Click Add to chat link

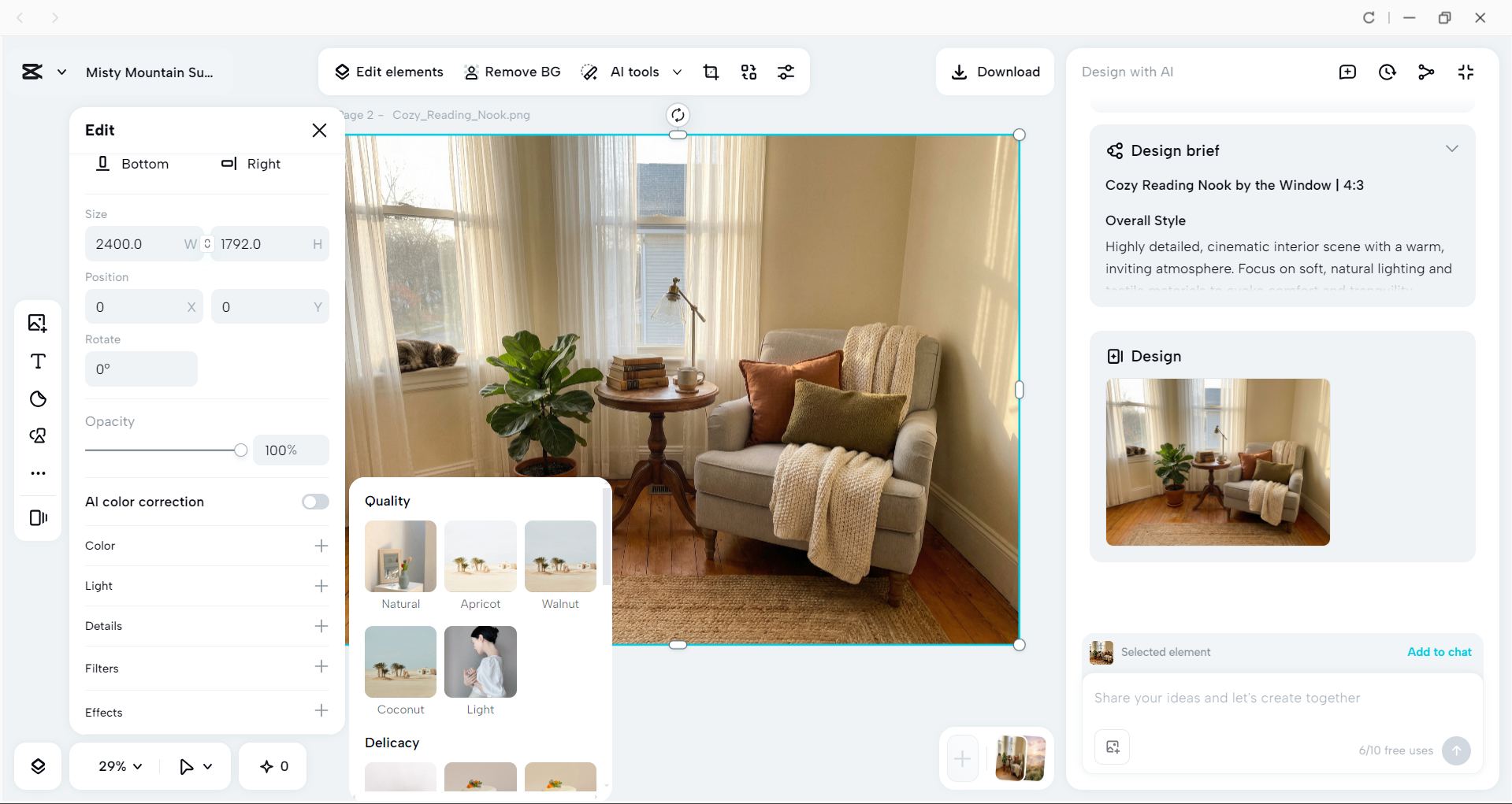(x=1440, y=652)
